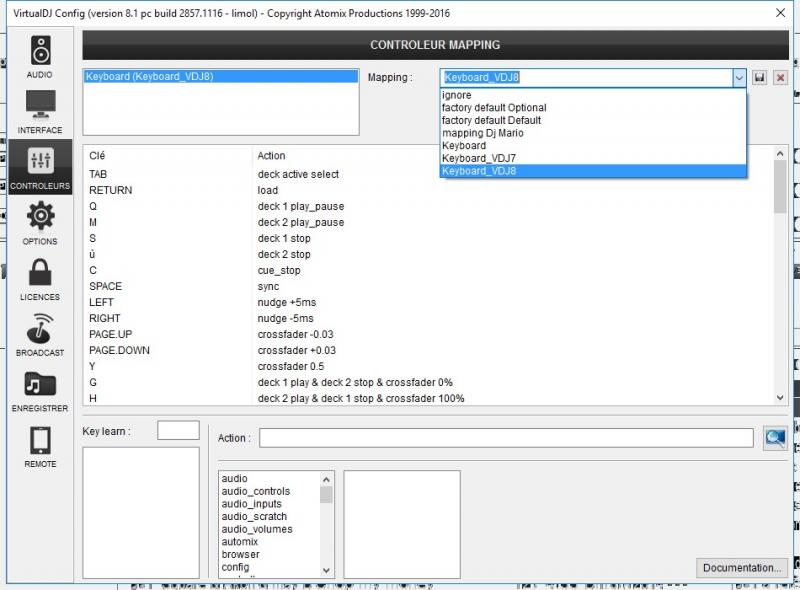Viewport: 800px width, 590px height.
Task: Open the Enregistrer recording section
Action: point(40,390)
